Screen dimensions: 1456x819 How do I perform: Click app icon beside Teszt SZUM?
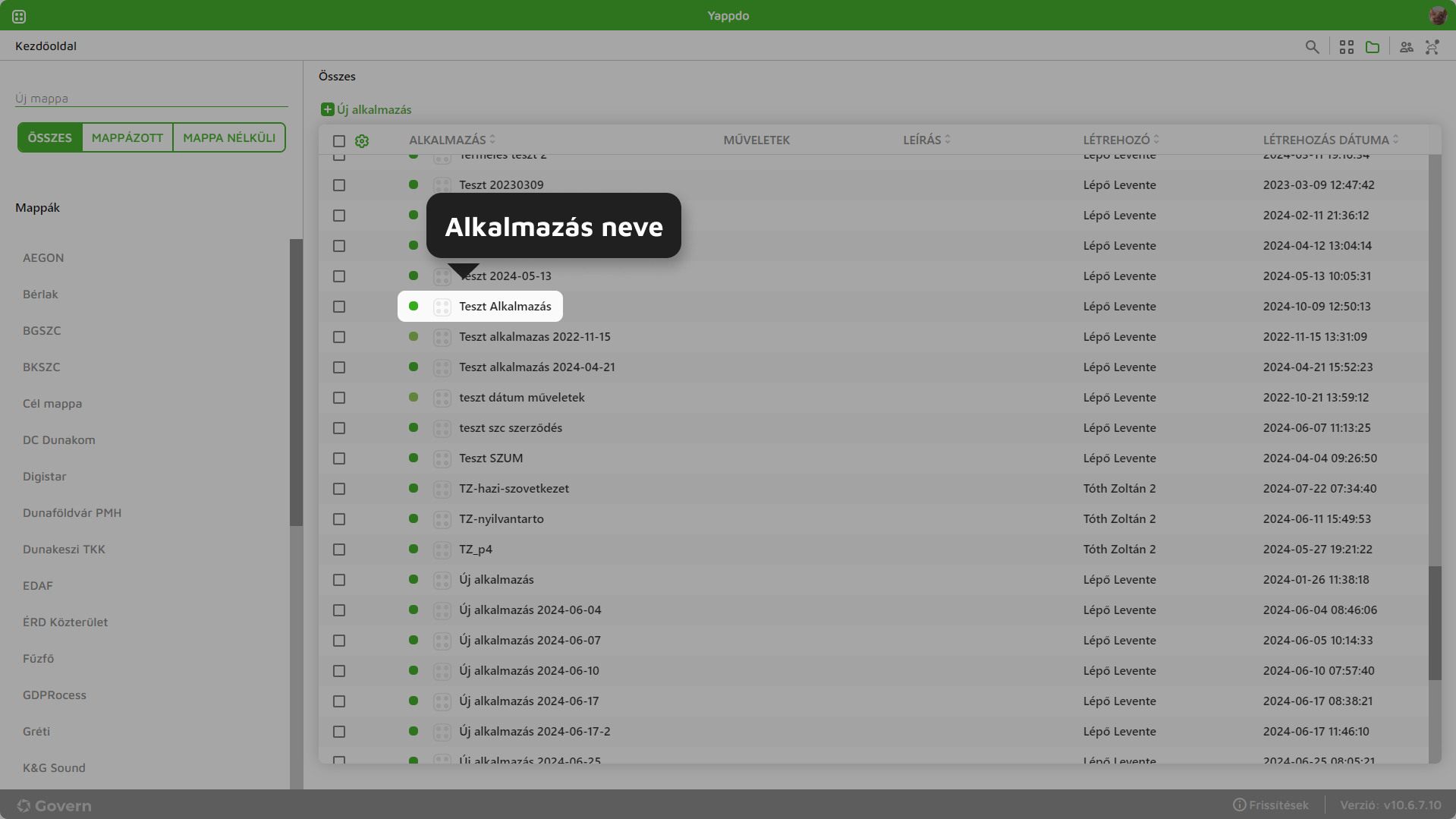coord(442,458)
